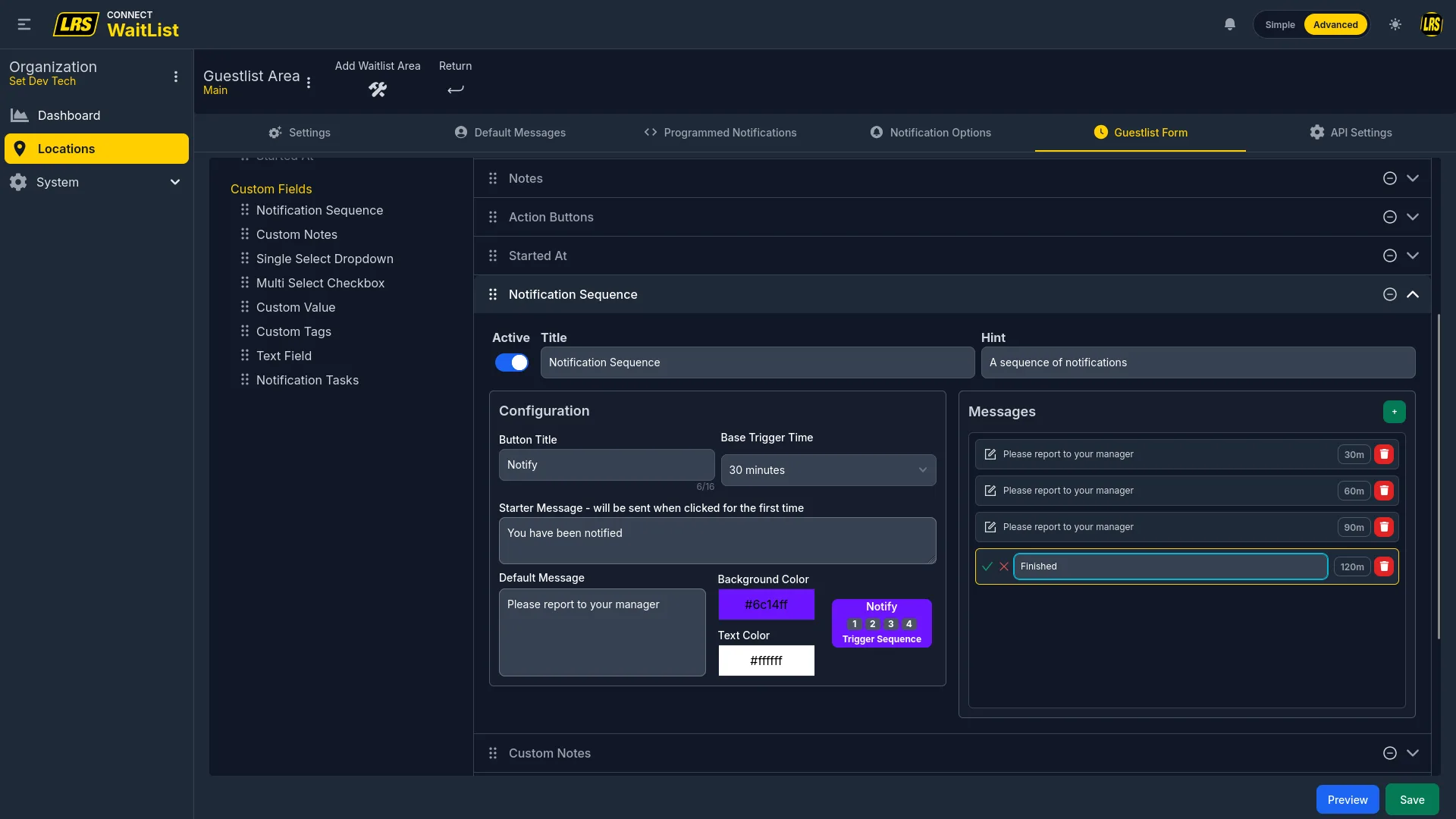Expand the Started At section
The image size is (1456, 819).
point(1412,256)
